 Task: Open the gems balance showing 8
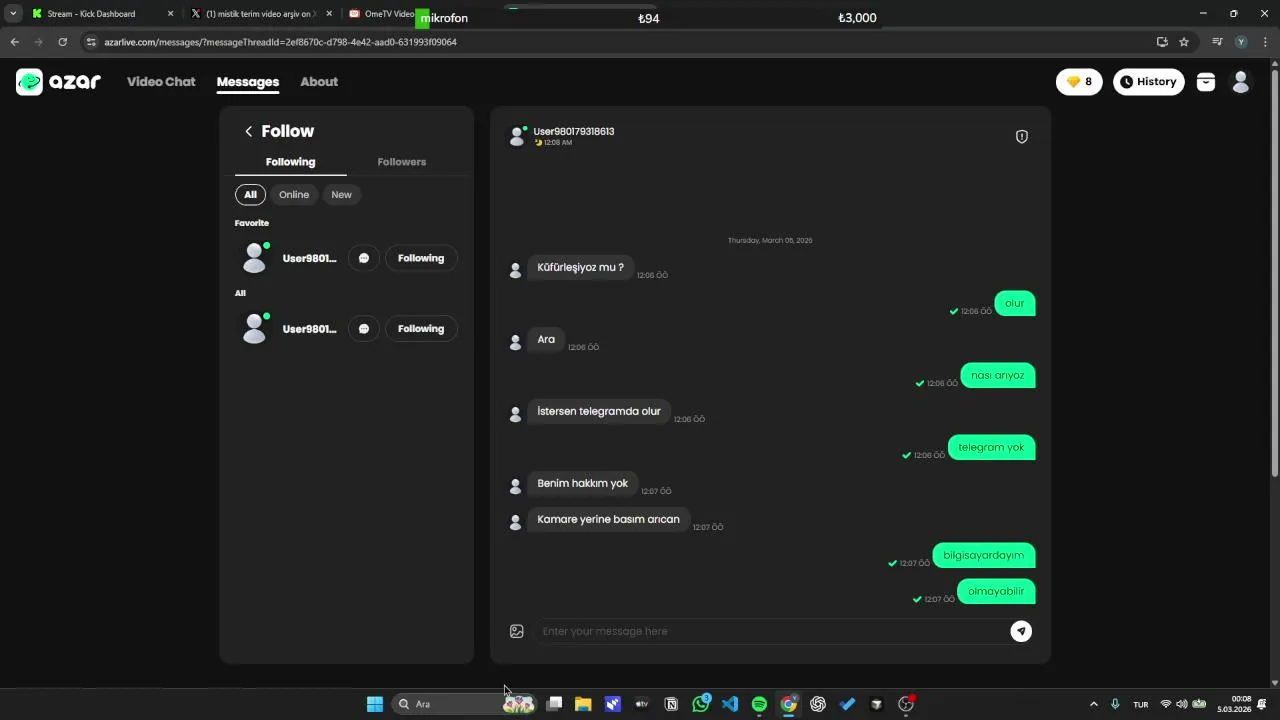tap(1079, 82)
